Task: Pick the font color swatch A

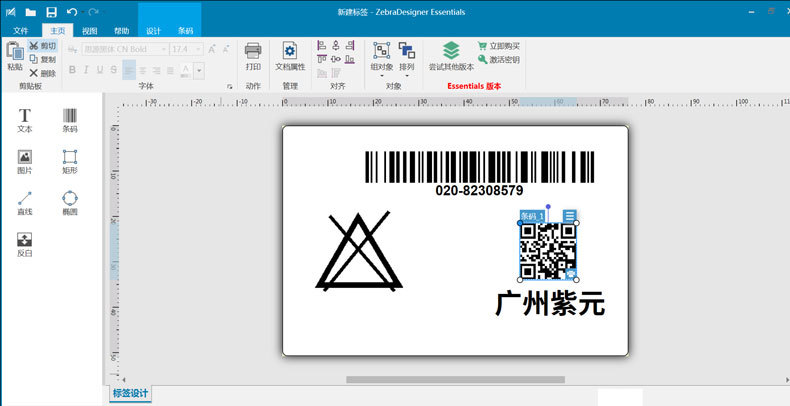Action: [x=185, y=70]
